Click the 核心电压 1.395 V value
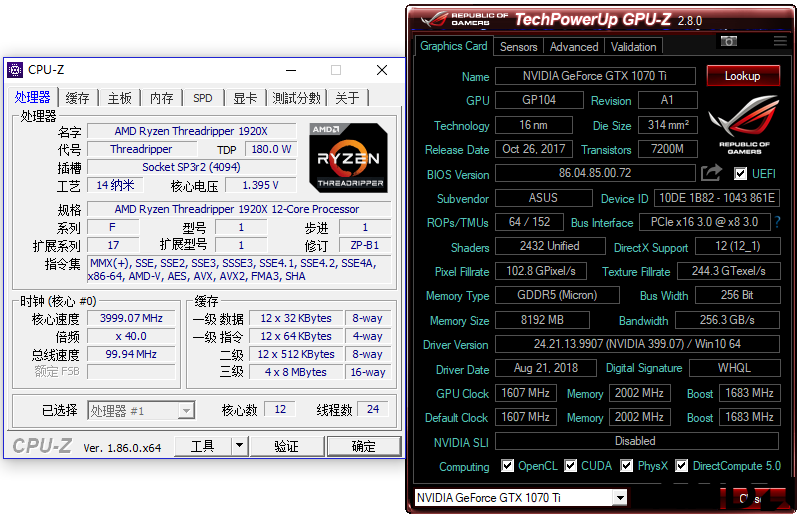Image resolution: width=800 pixels, height=517 pixels. point(260,185)
